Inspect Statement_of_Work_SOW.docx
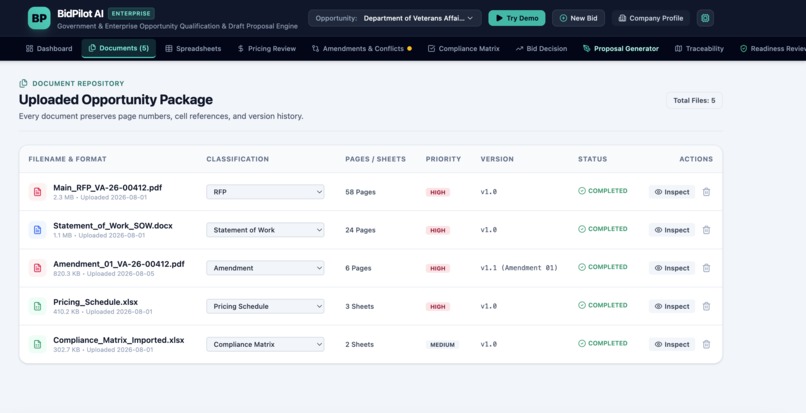Image resolution: width=806 pixels, height=413 pixels. click(x=672, y=230)
